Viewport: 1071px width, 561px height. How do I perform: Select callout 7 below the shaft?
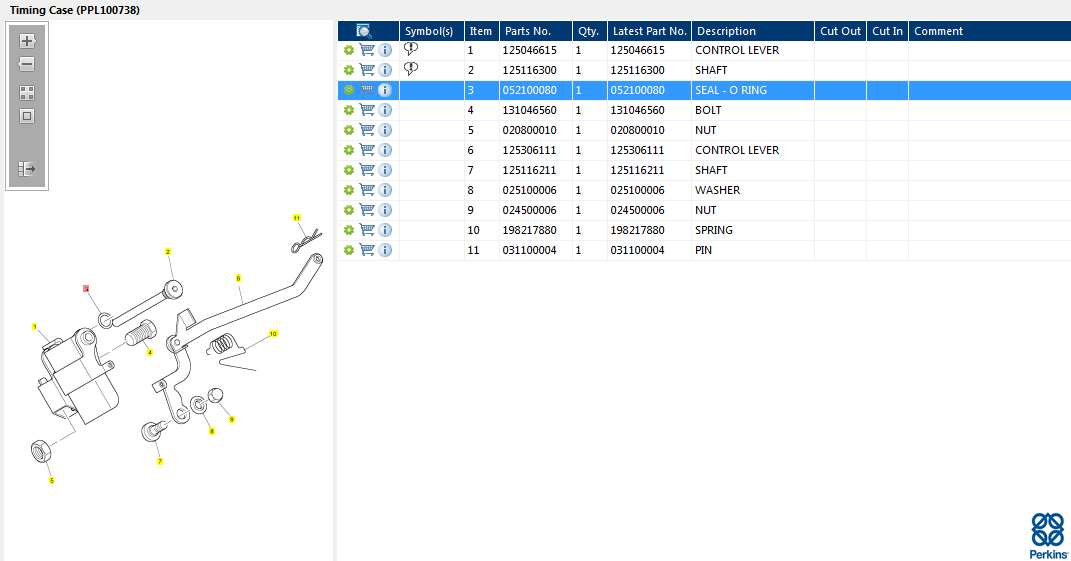[160, 462]
